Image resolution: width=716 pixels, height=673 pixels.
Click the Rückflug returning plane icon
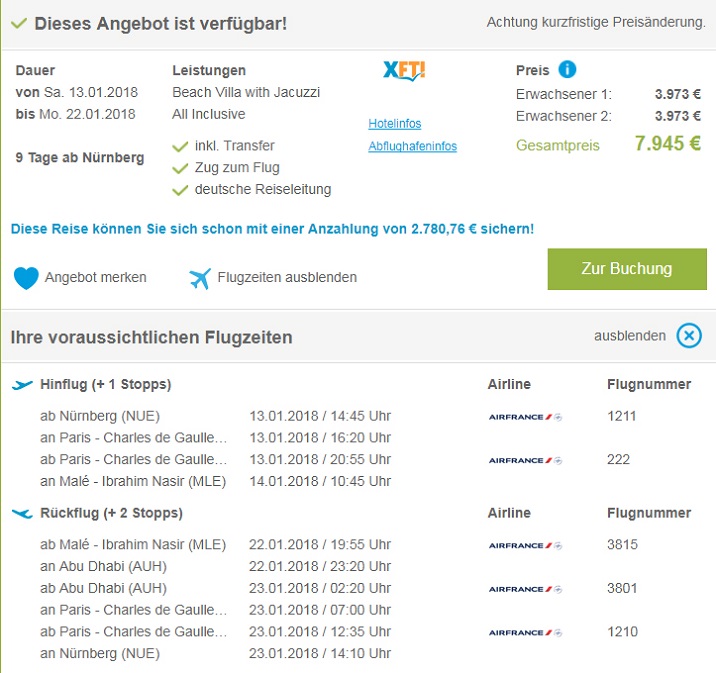(22, 513)
